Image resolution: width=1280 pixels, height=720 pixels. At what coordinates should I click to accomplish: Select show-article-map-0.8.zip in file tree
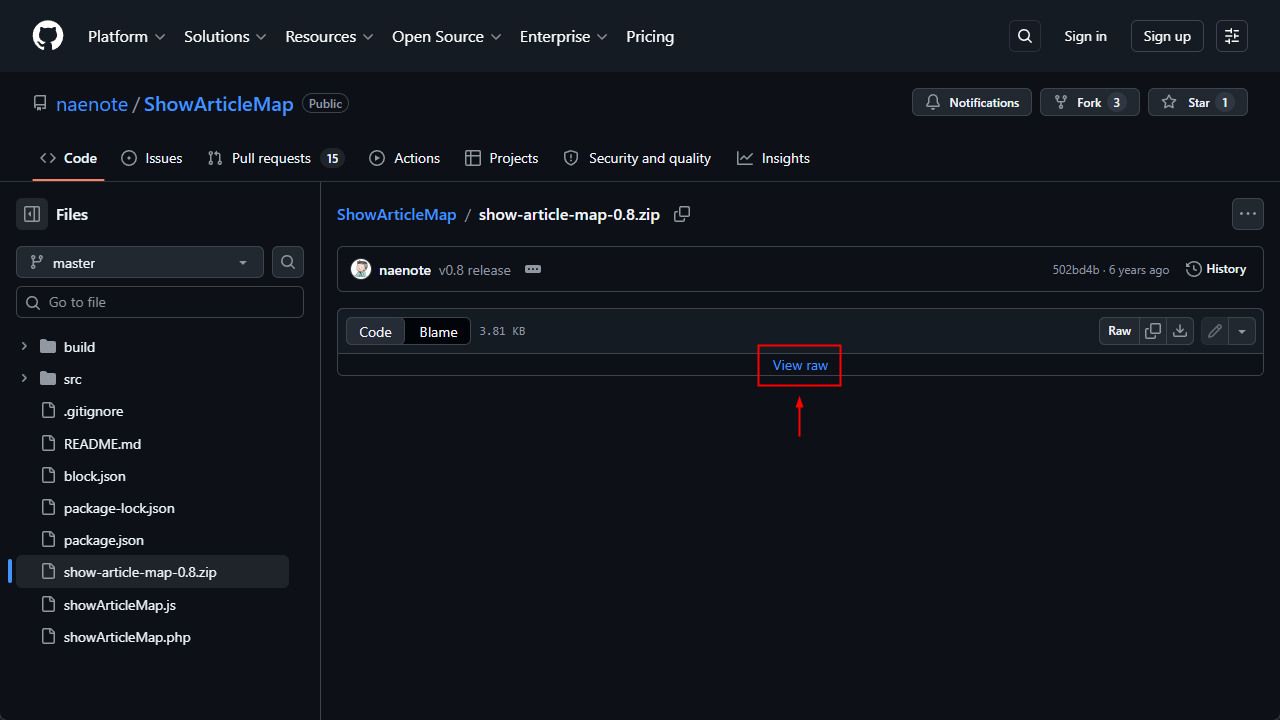click(152, 572)
